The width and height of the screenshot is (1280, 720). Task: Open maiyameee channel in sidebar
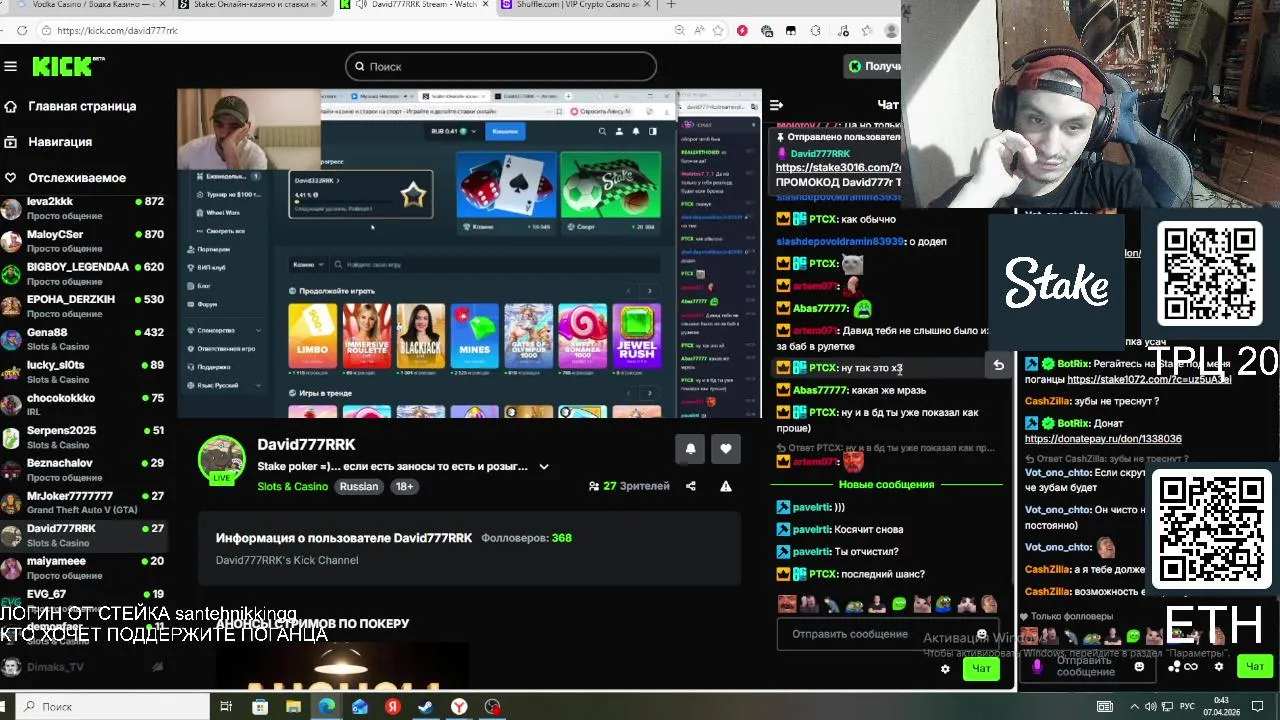coord(83,568)
